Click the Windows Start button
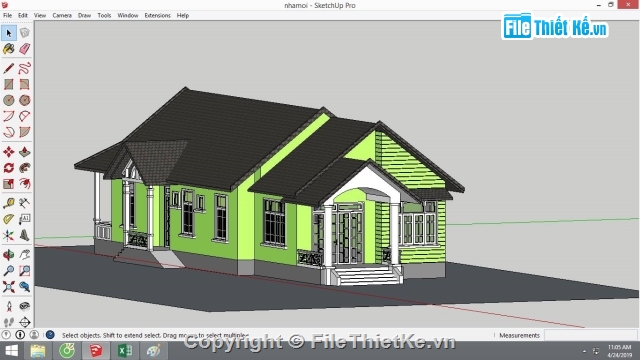This screenshot has height=360, width=640. tap(11, 351)
